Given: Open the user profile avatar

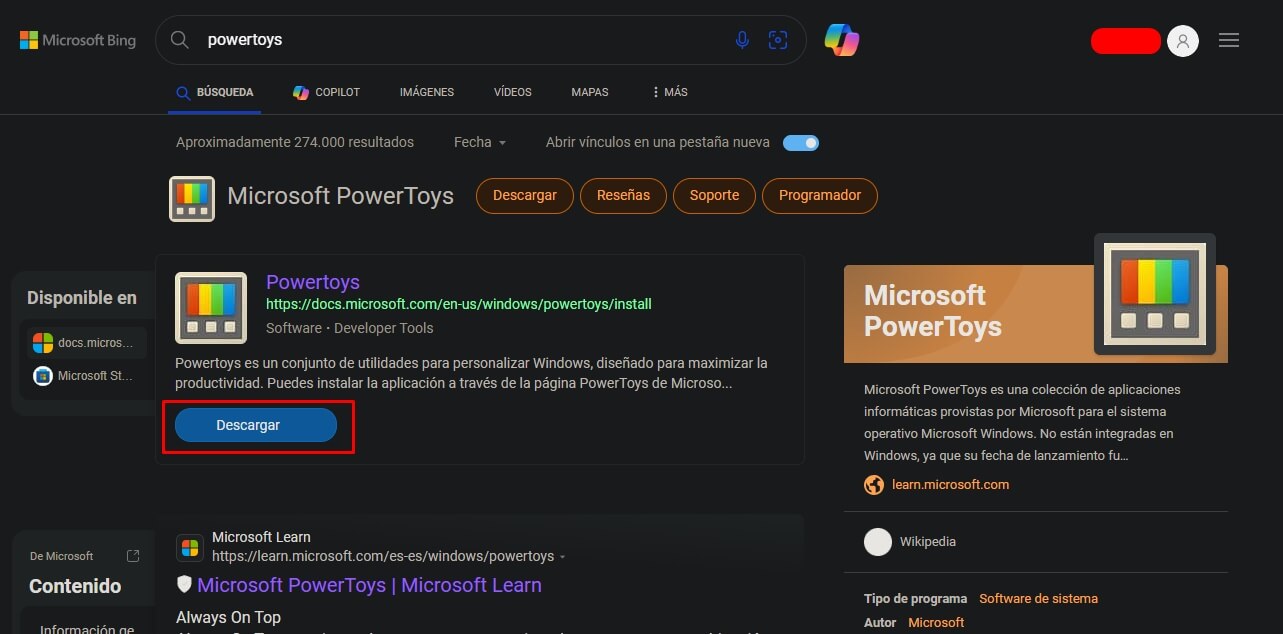Looking at the screenshot, I should 1183,41.
